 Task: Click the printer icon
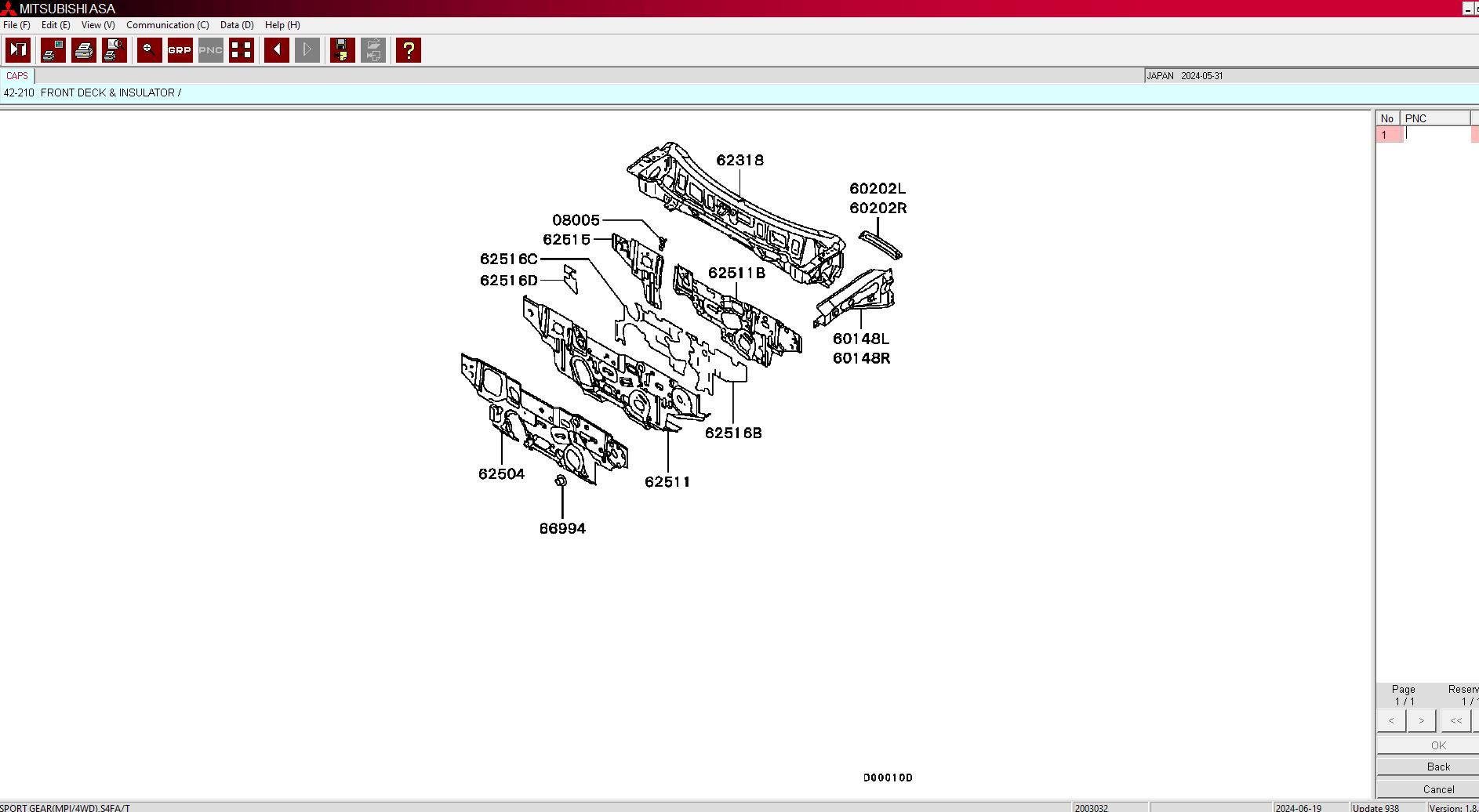pos(84,50)
